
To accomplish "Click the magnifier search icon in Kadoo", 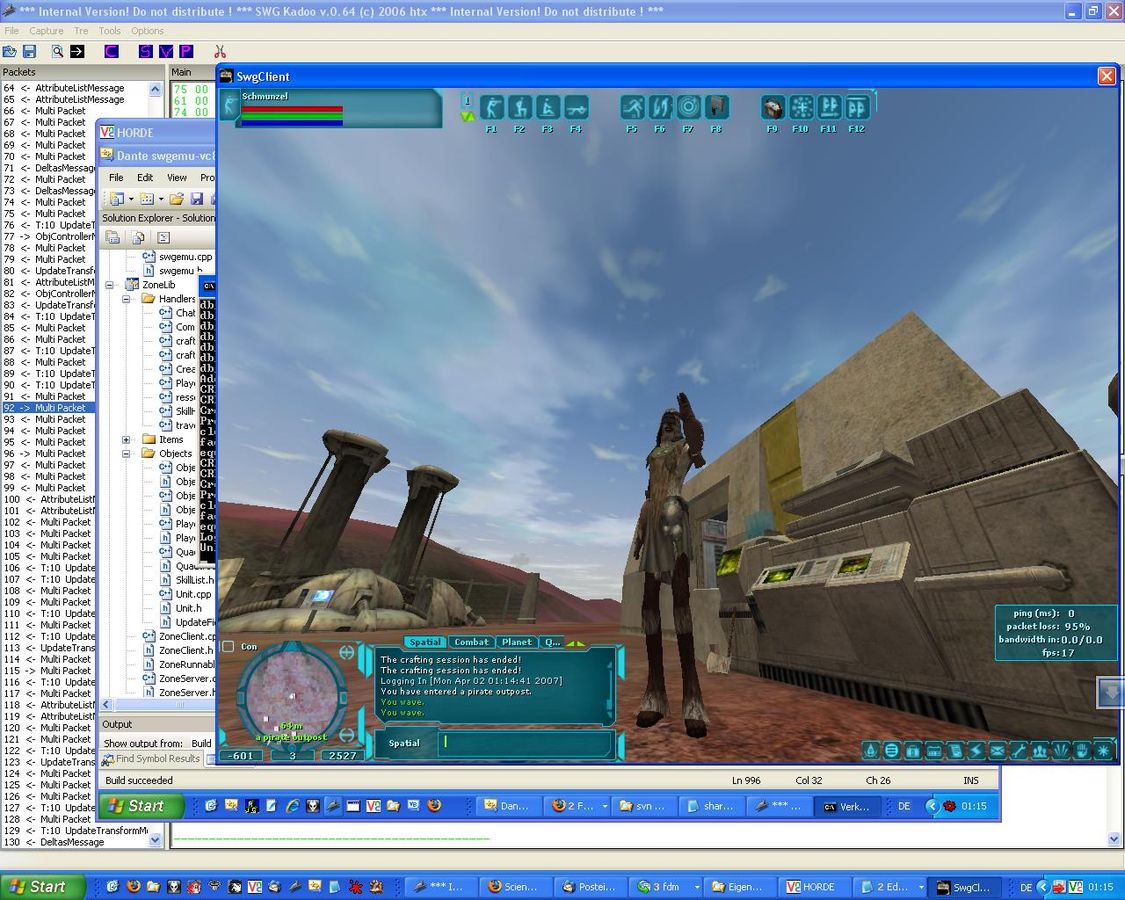I will click(x=57, y=51).
